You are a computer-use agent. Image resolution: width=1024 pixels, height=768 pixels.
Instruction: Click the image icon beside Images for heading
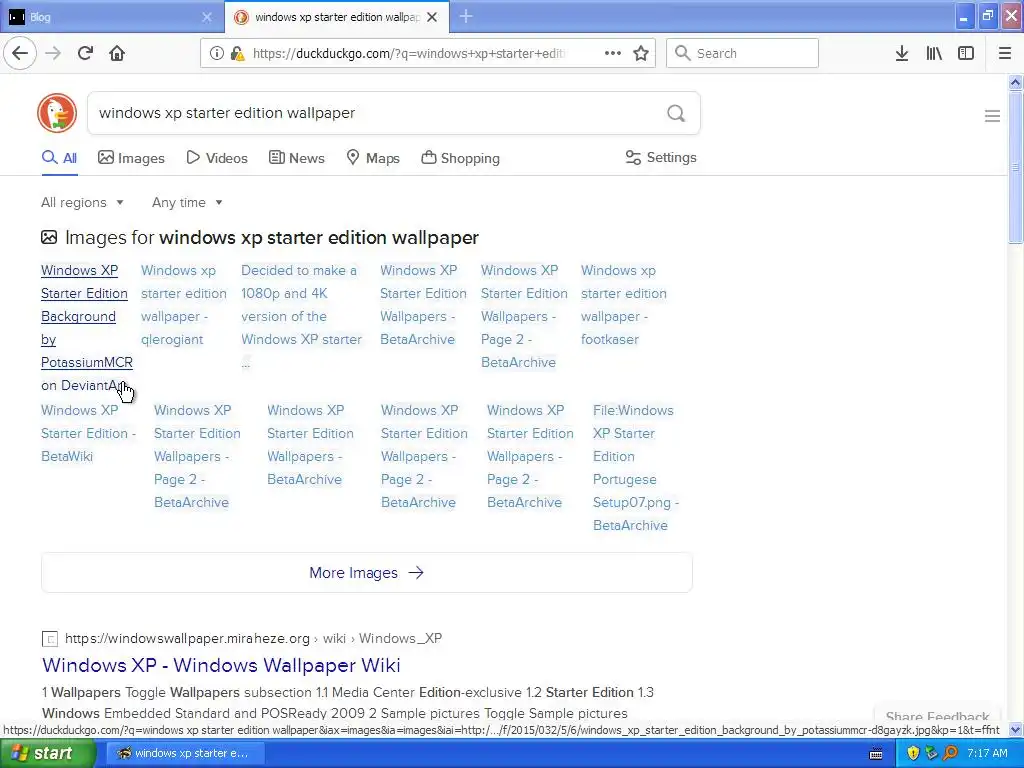pyautogui.click(x=49, y=237)
